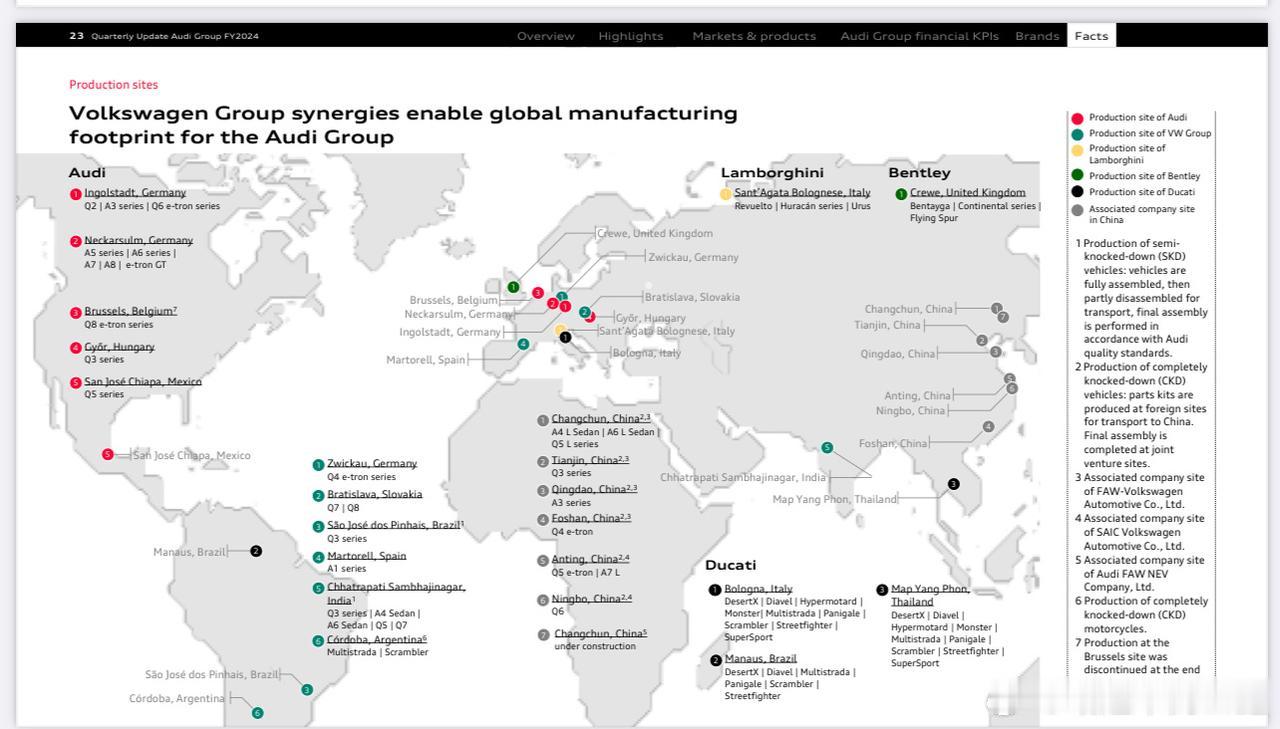Click dark green Bentley legend swatch
Screen dimensions: 1280x729
coord(1077,176)
